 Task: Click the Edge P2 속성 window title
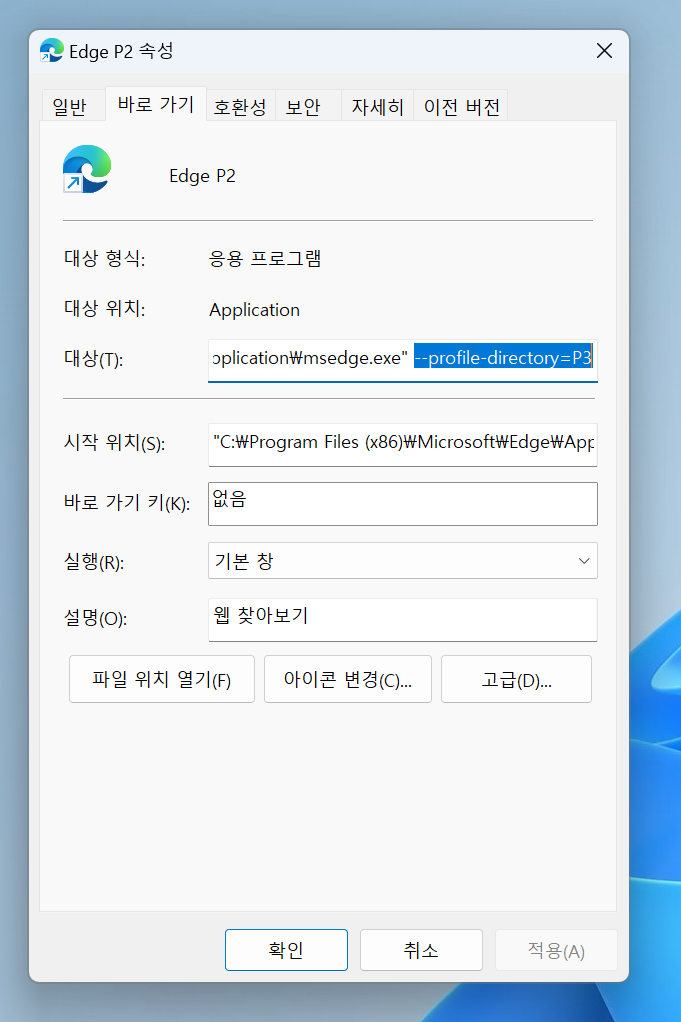pos(121,51)
